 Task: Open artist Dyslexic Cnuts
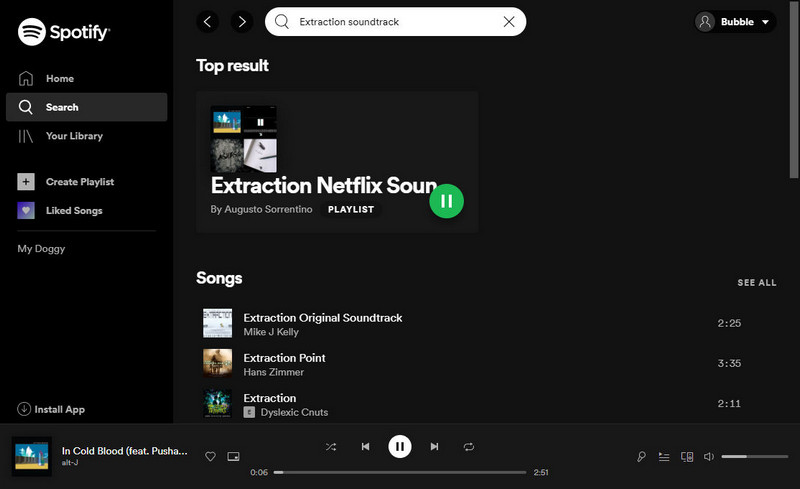[x=294, y=412]
